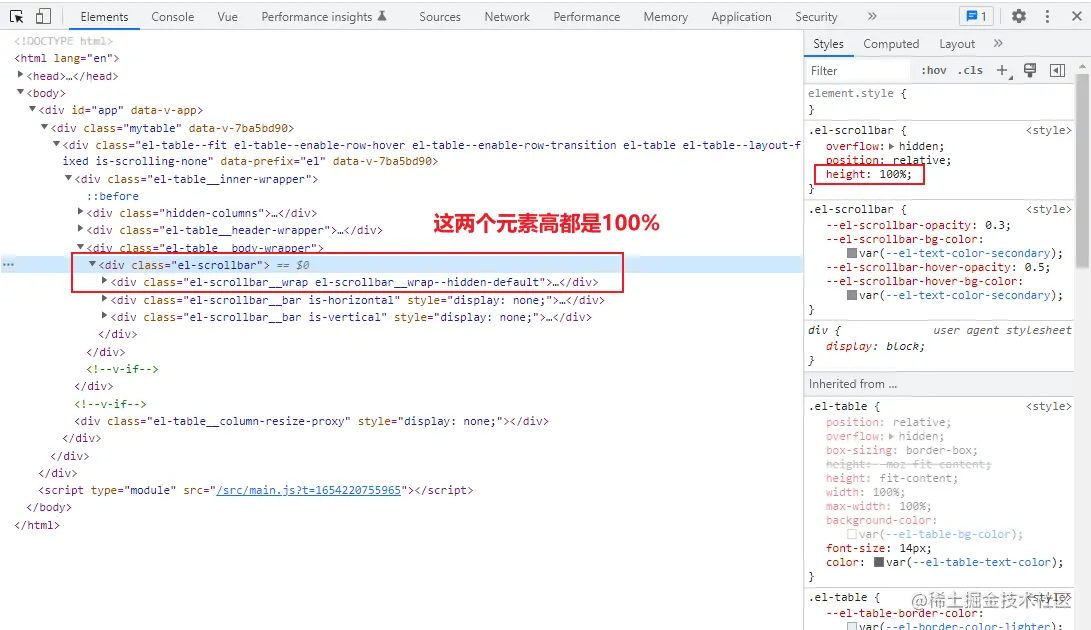The height and width of the screenshot is (630, 1091).
Task: Open the Memory tab
Action: (x=665, y=17)
